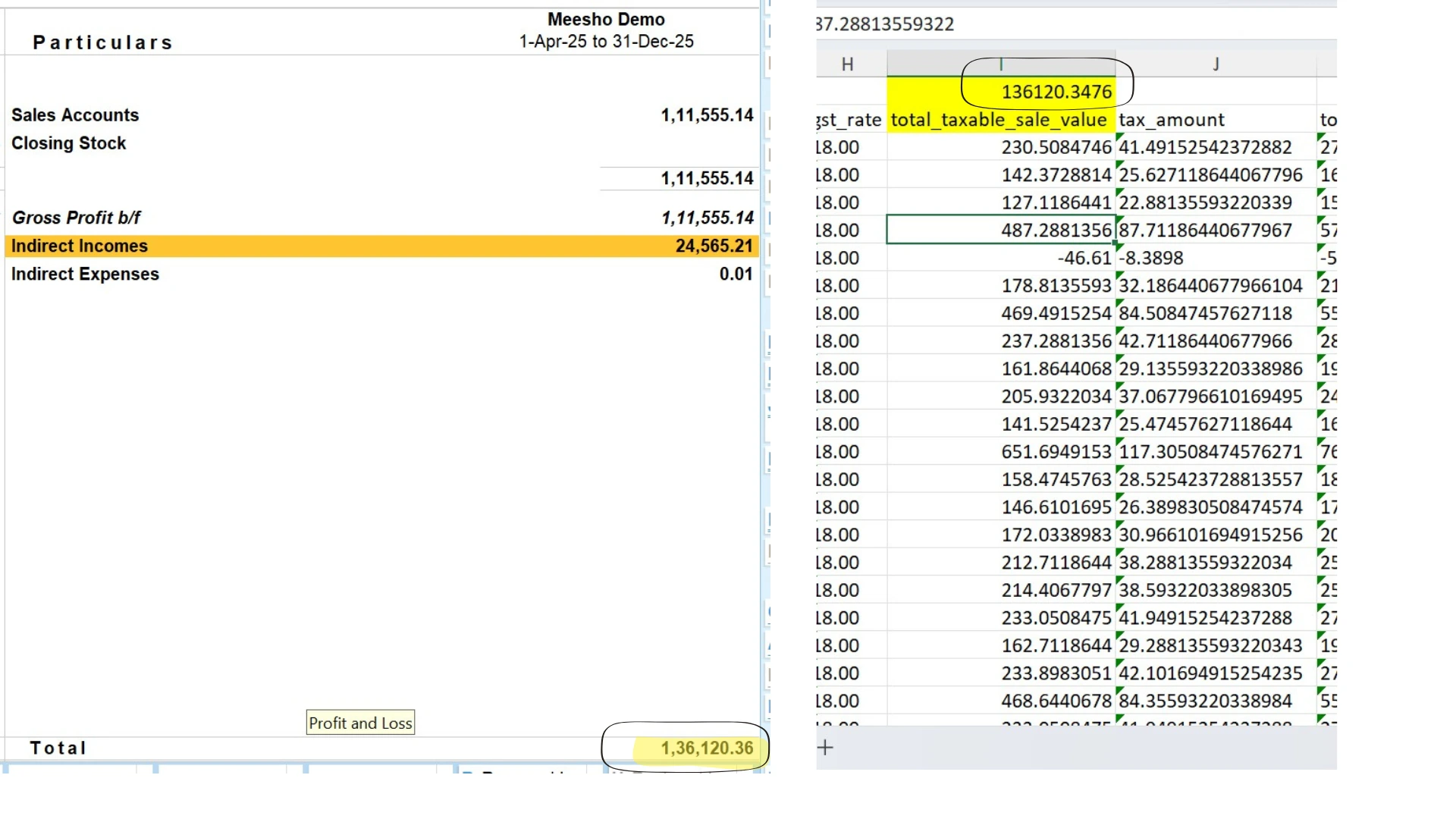Click the Indirect Expenses row
The width and height of the screenshot is (1456, 819).
click(85, 275)
